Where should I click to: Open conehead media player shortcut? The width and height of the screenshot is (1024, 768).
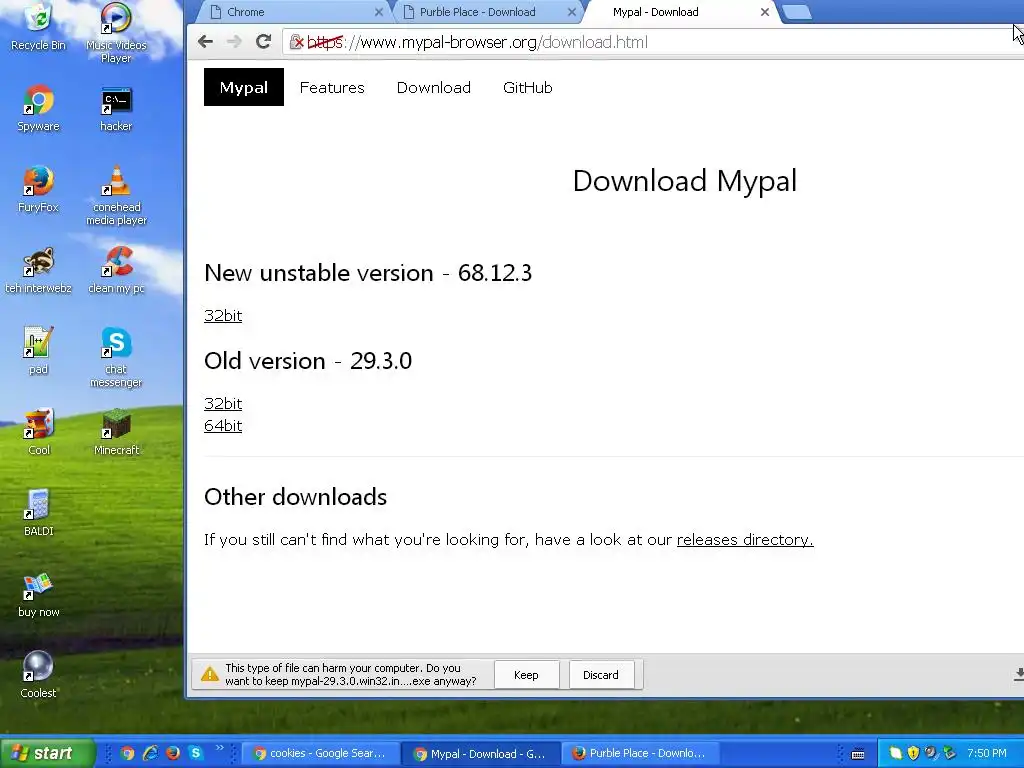(x=116, y=195)
